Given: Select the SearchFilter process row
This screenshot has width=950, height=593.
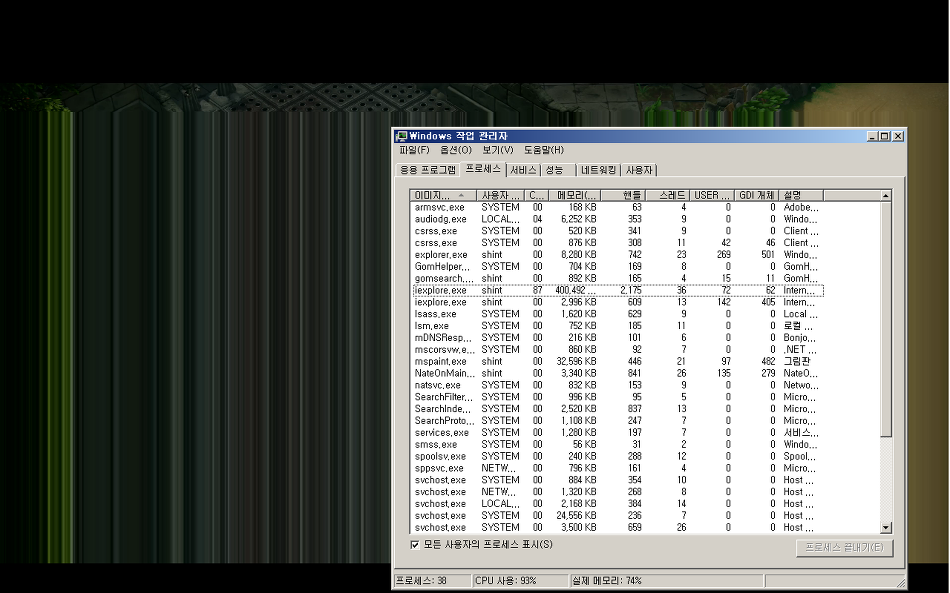Looking at the screenshot, I should [x=617, y=397].
